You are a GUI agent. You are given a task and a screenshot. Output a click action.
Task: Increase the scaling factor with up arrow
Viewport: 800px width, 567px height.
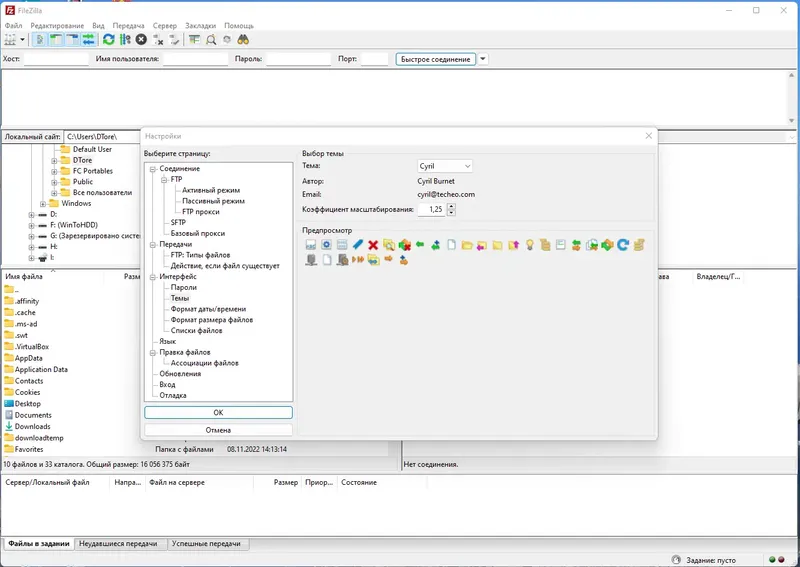click(x=451, y=206)
